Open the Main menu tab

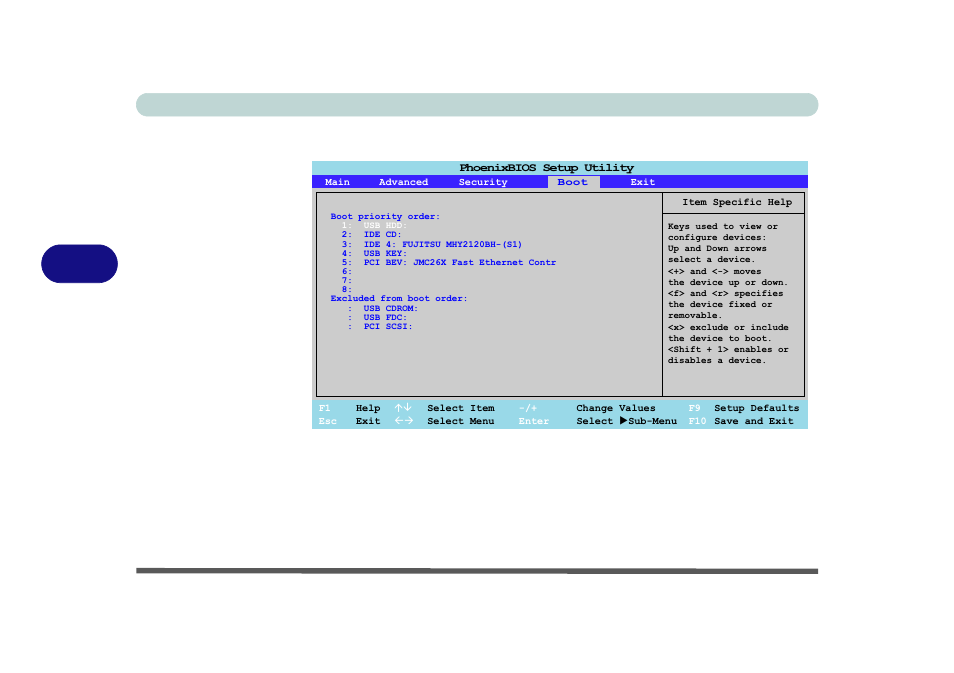point(337,182)
